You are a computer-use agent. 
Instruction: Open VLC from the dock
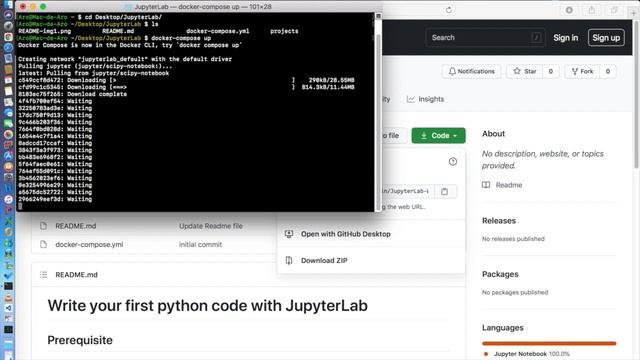point(8,298)
